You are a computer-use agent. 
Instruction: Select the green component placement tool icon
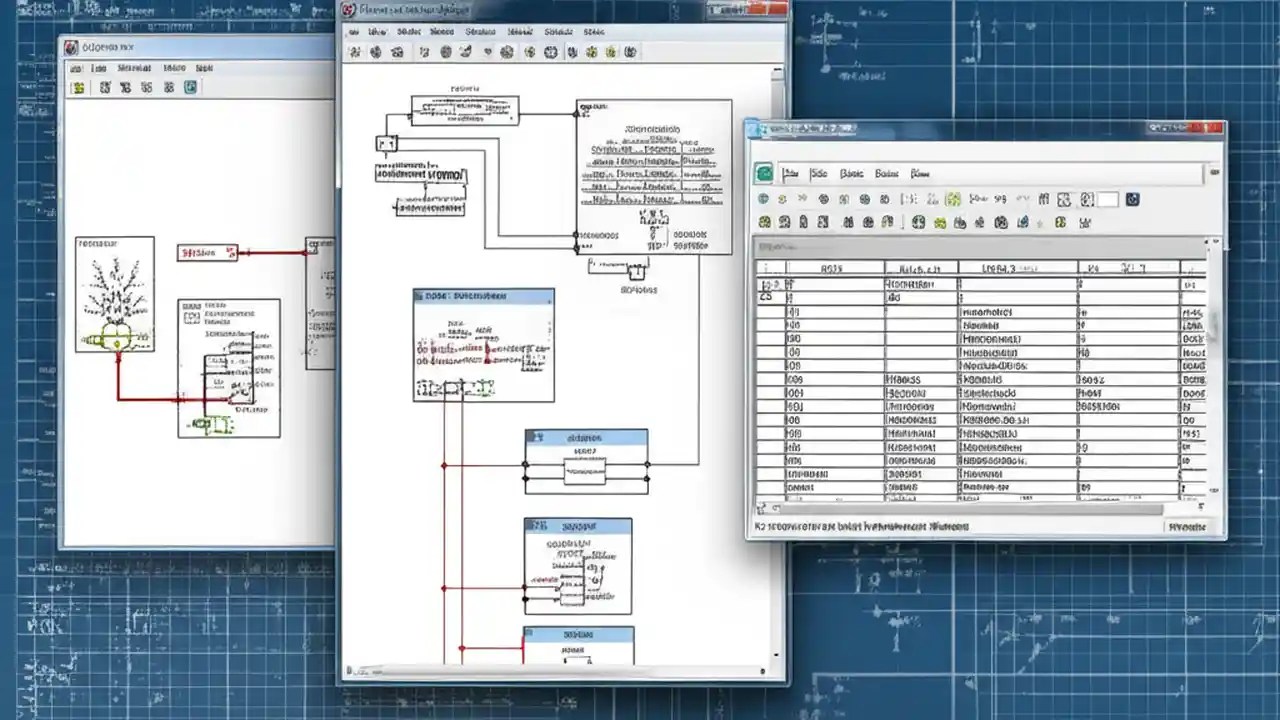[x=591, y=52]
